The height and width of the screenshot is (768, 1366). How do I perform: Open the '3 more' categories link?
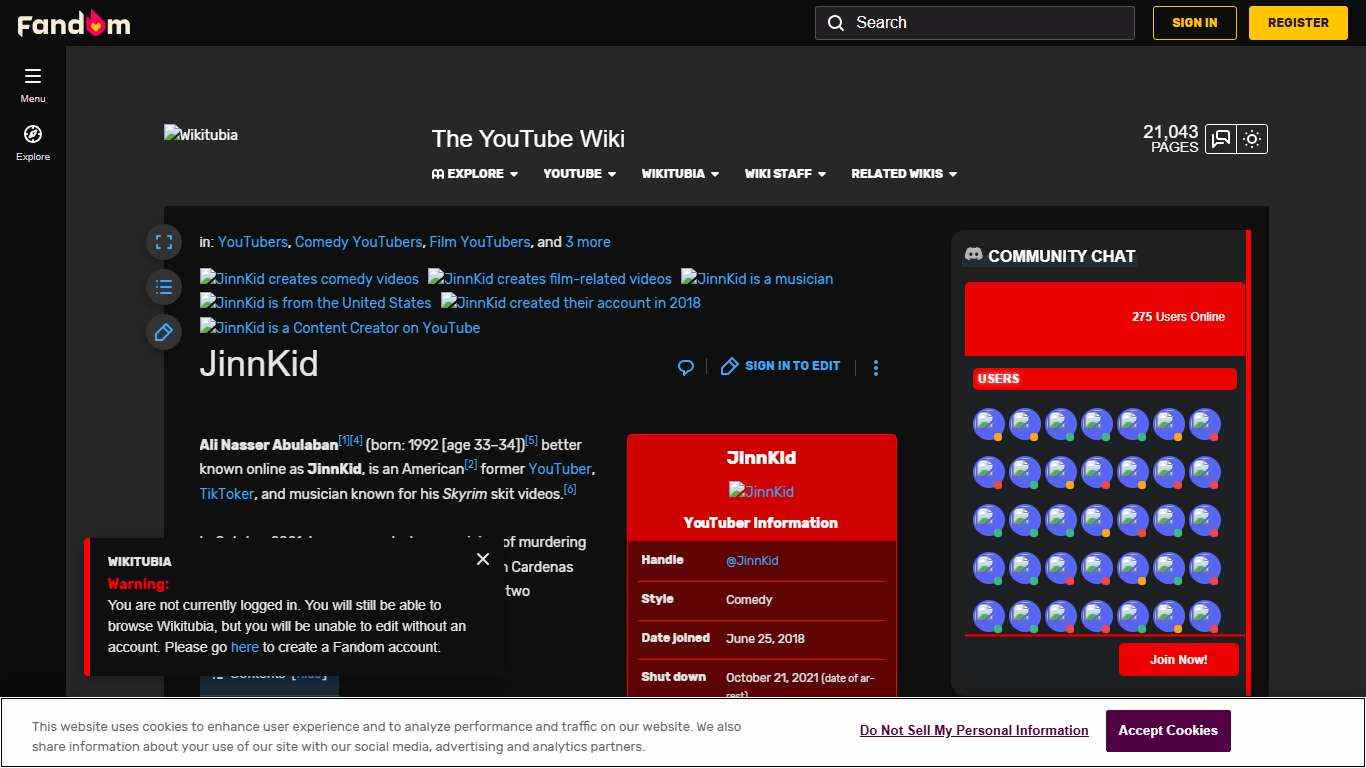point(587,242)
